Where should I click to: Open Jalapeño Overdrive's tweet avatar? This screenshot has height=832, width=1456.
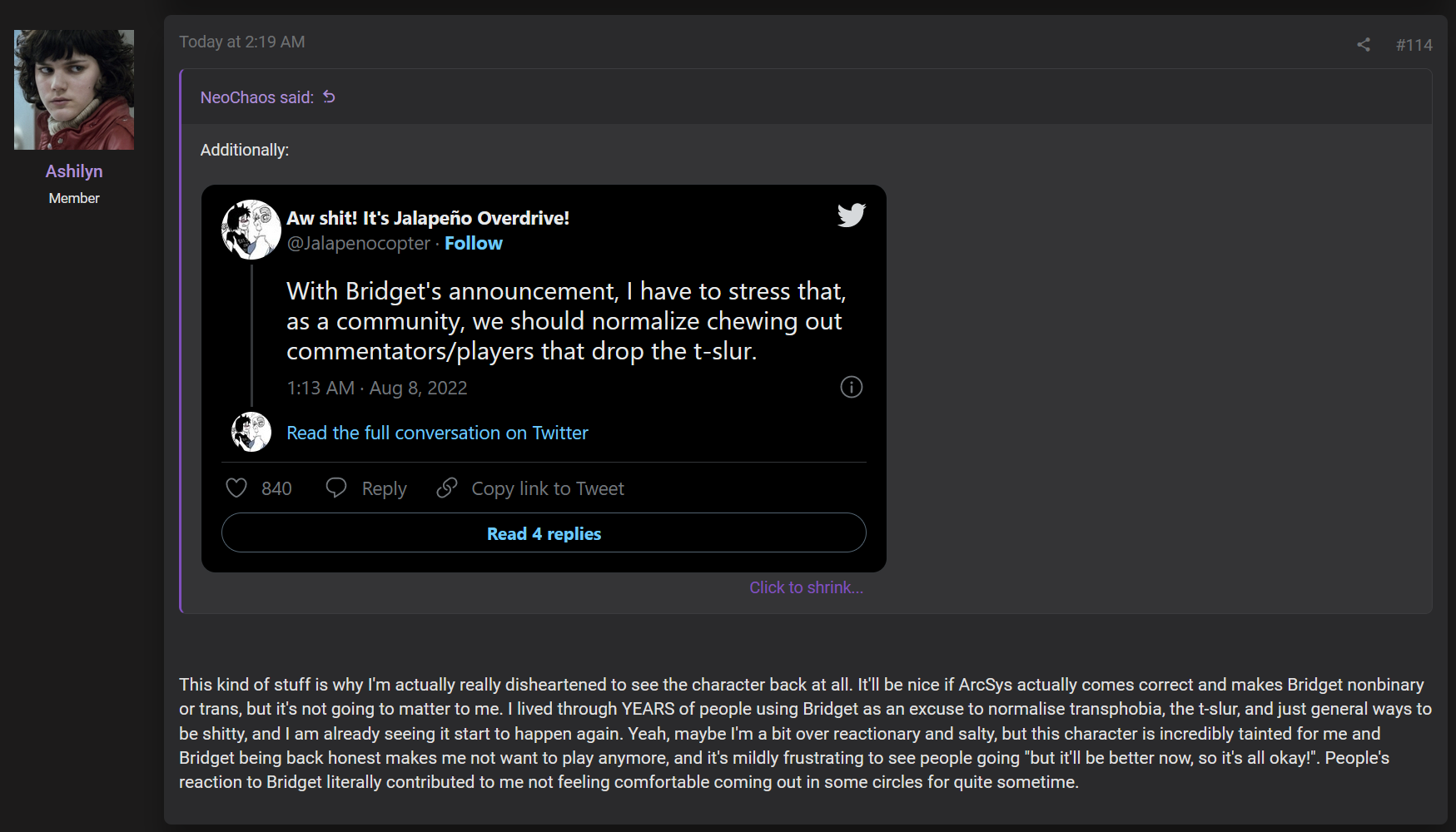[251, 230]
